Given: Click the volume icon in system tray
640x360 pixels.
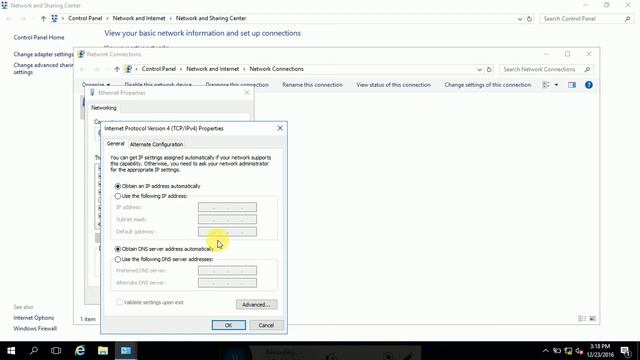Looking at the screenshot, I should 579,351.
